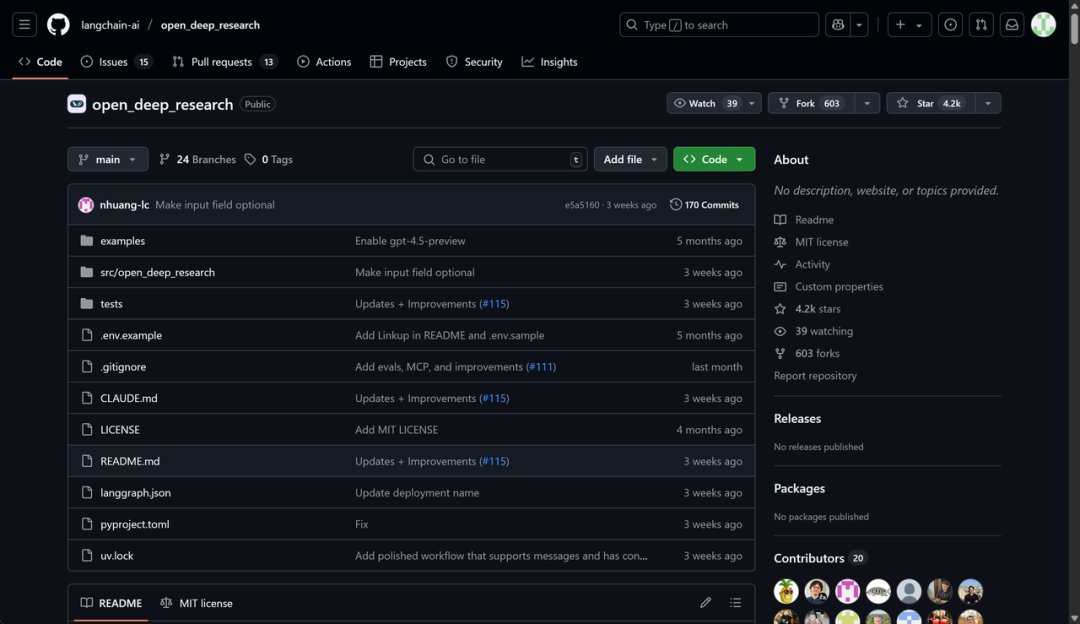Open Readme link in About sidebar
The image size is (1080, 624).
point(814,220)
